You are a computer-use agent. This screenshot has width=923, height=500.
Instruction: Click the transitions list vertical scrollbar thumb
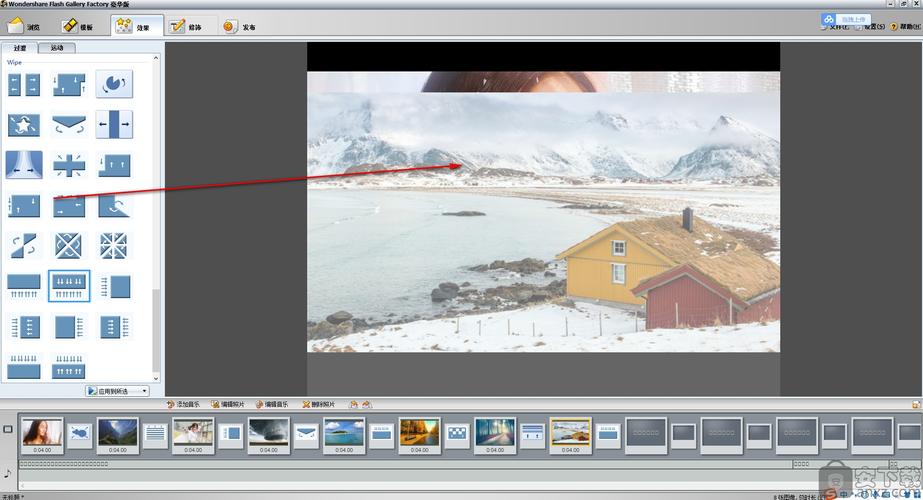[156, 330]
